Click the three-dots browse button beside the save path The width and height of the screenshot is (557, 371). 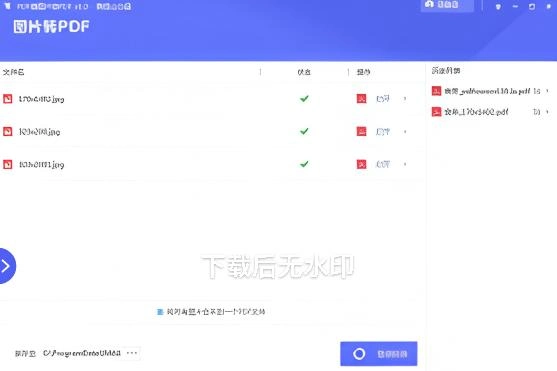(132, 353)
